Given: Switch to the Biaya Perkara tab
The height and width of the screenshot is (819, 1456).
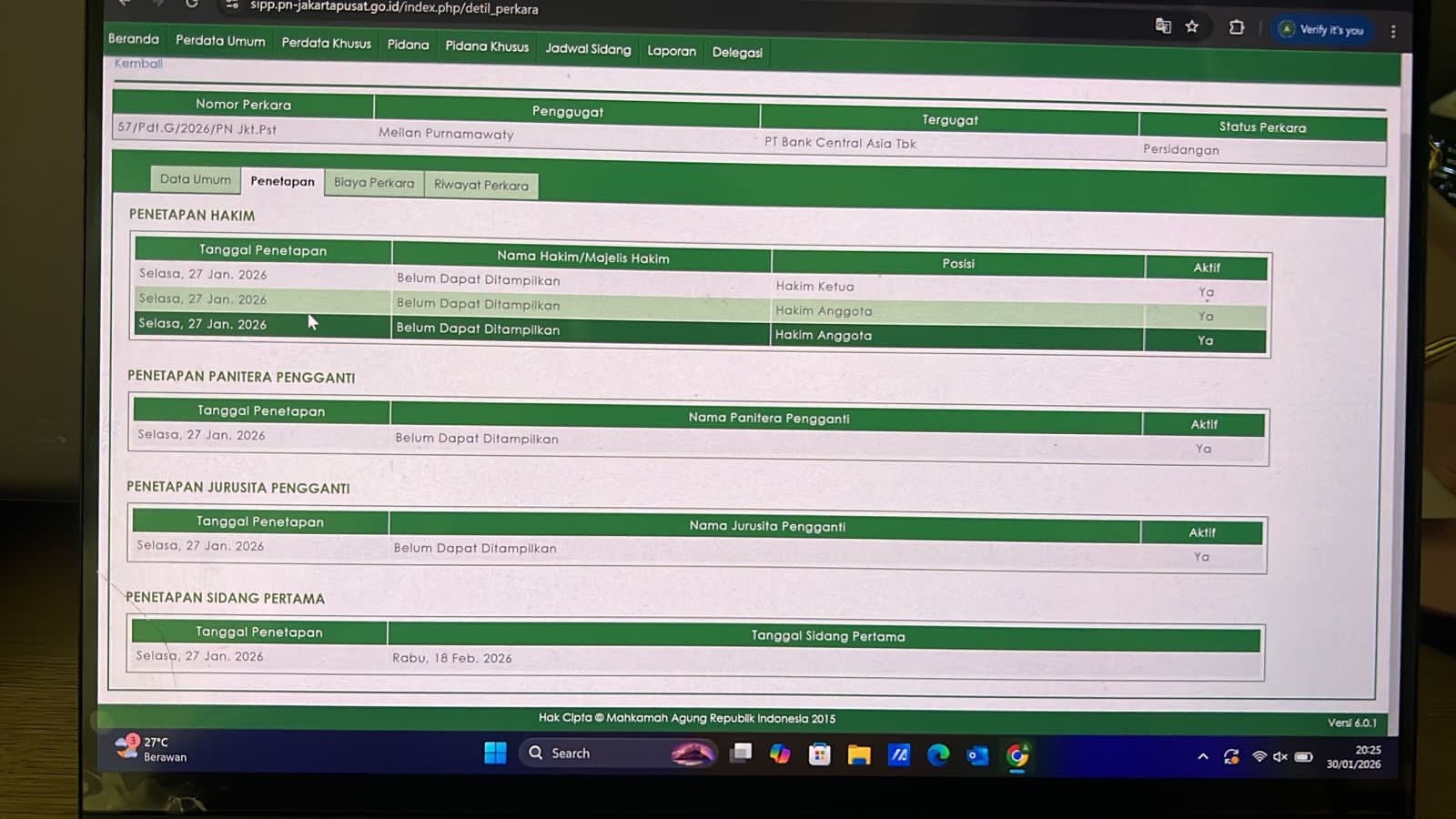Looking at the screenshot, I should coord(373,183).
